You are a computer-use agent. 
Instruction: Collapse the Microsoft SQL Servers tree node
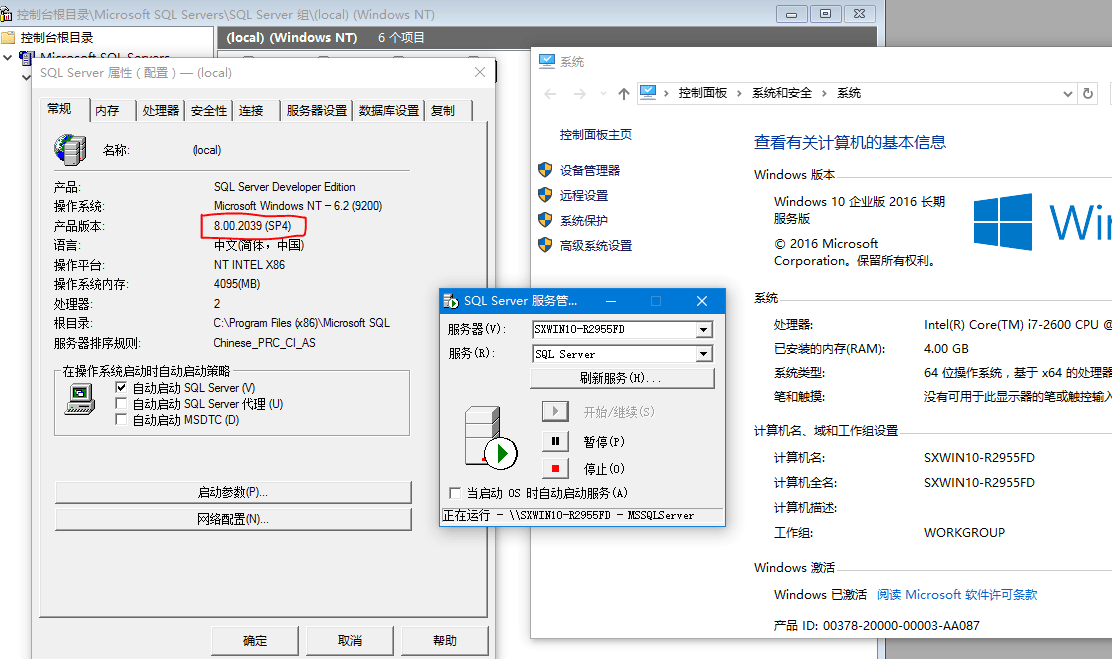click(8, 57)
